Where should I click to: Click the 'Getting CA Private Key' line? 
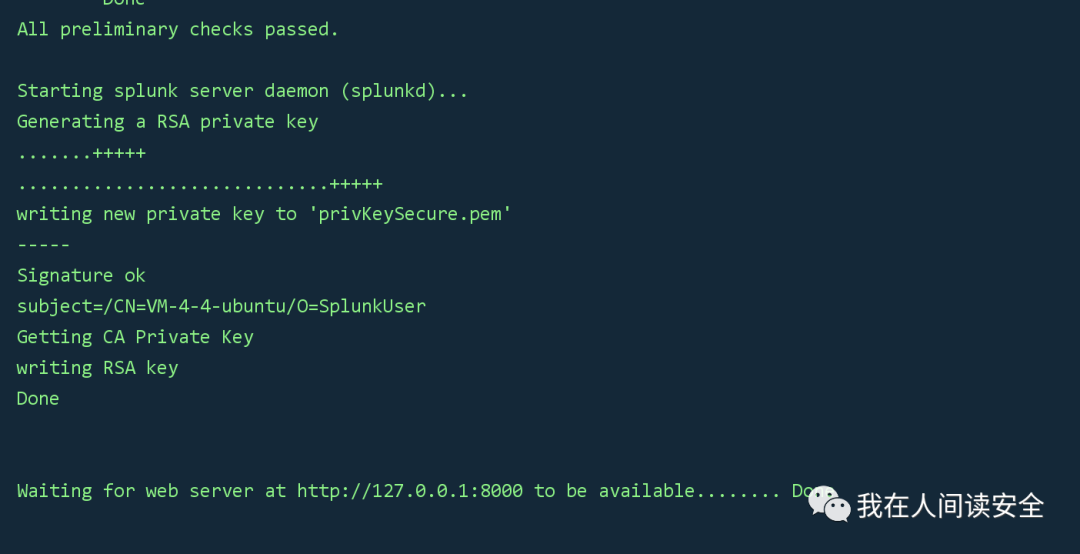tap(135, 337)
